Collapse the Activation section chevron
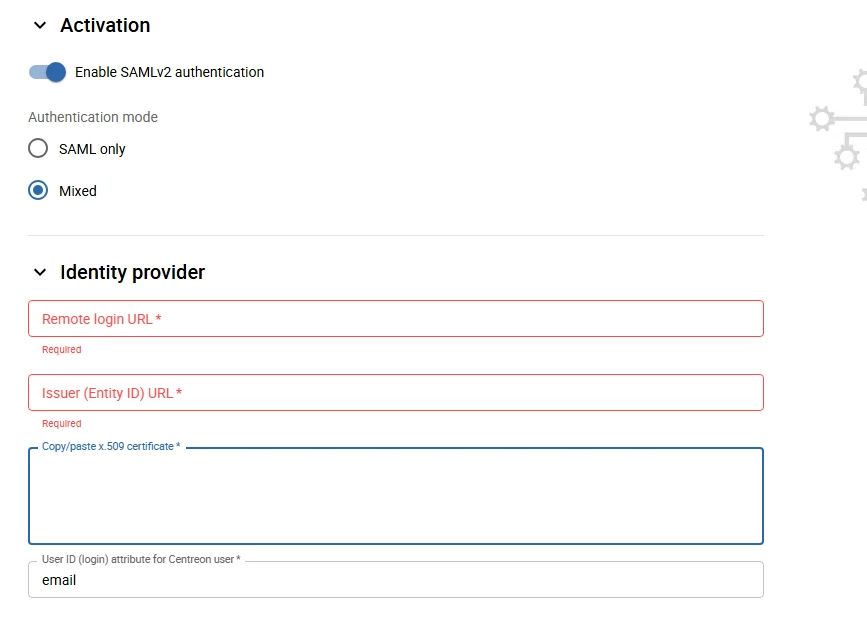Viewport: 867px width, 618px height. tap(40, 25)
